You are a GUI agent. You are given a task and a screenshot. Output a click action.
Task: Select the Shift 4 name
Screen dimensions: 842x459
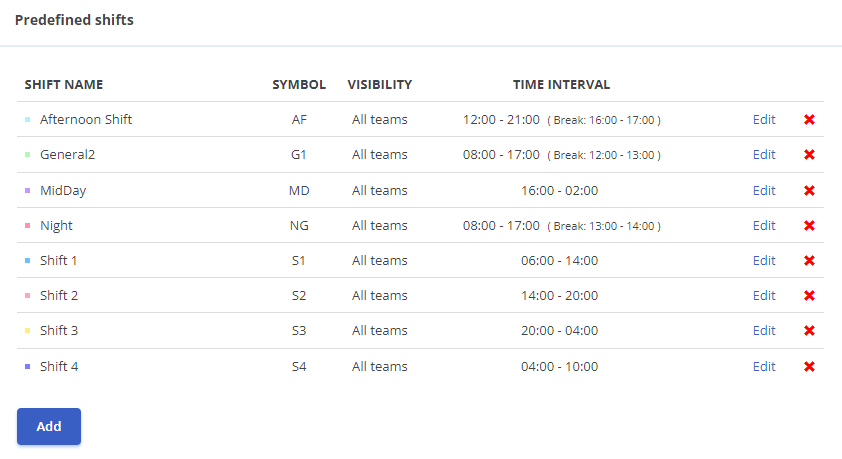[59, 367]
